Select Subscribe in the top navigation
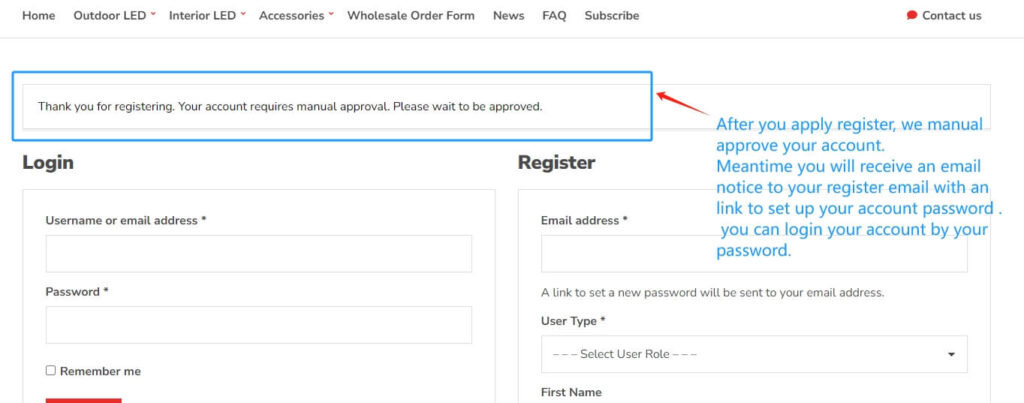Screen dimensions: 1024x403 point(612,16)
